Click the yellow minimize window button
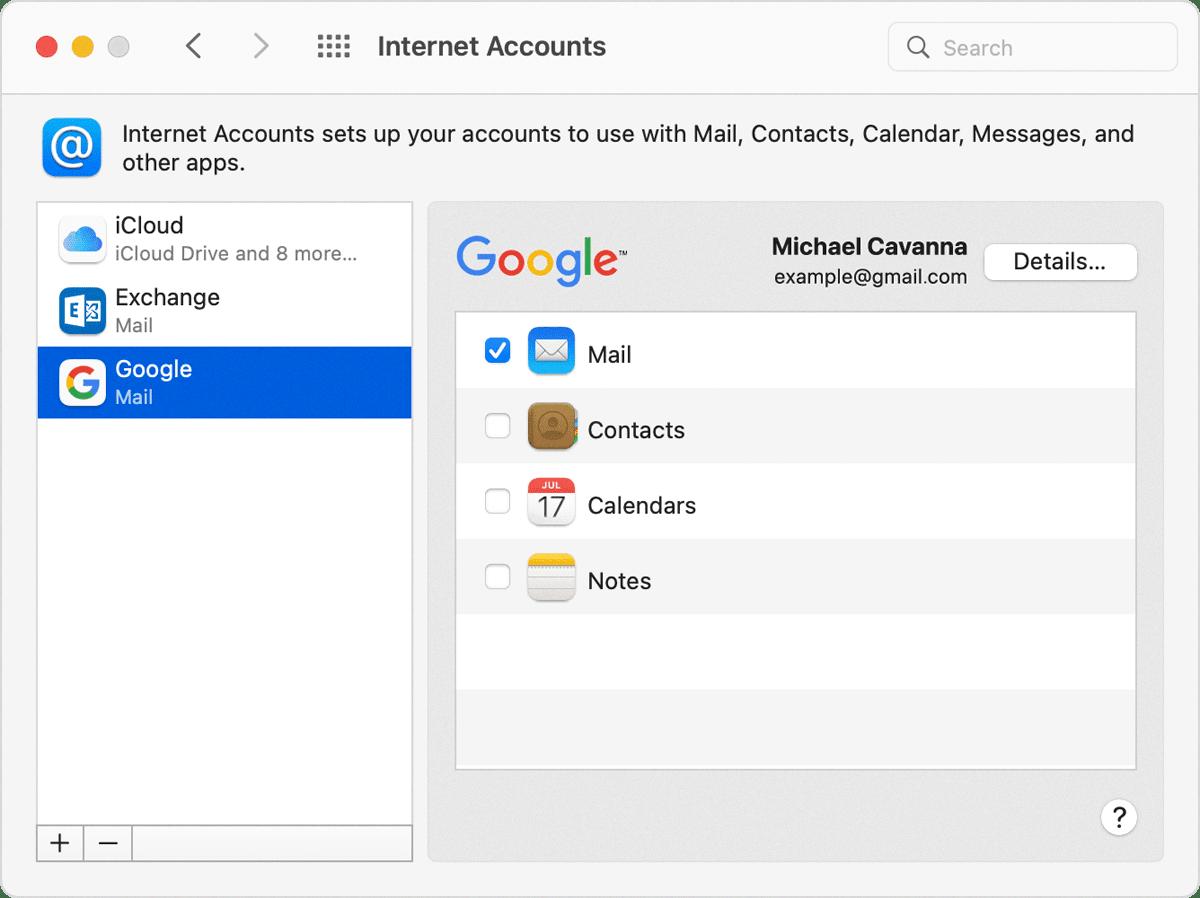The image size is (1200, 898). (x=83, y=46)
